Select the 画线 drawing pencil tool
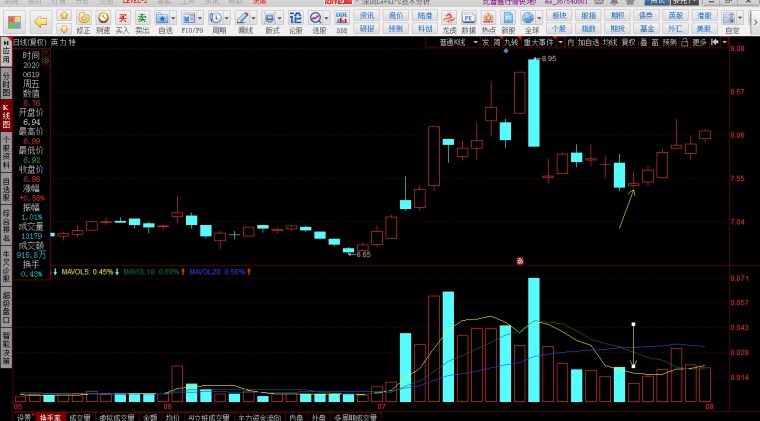The width and height of the screenshot is (760, 421). click(x=245, y=19)
